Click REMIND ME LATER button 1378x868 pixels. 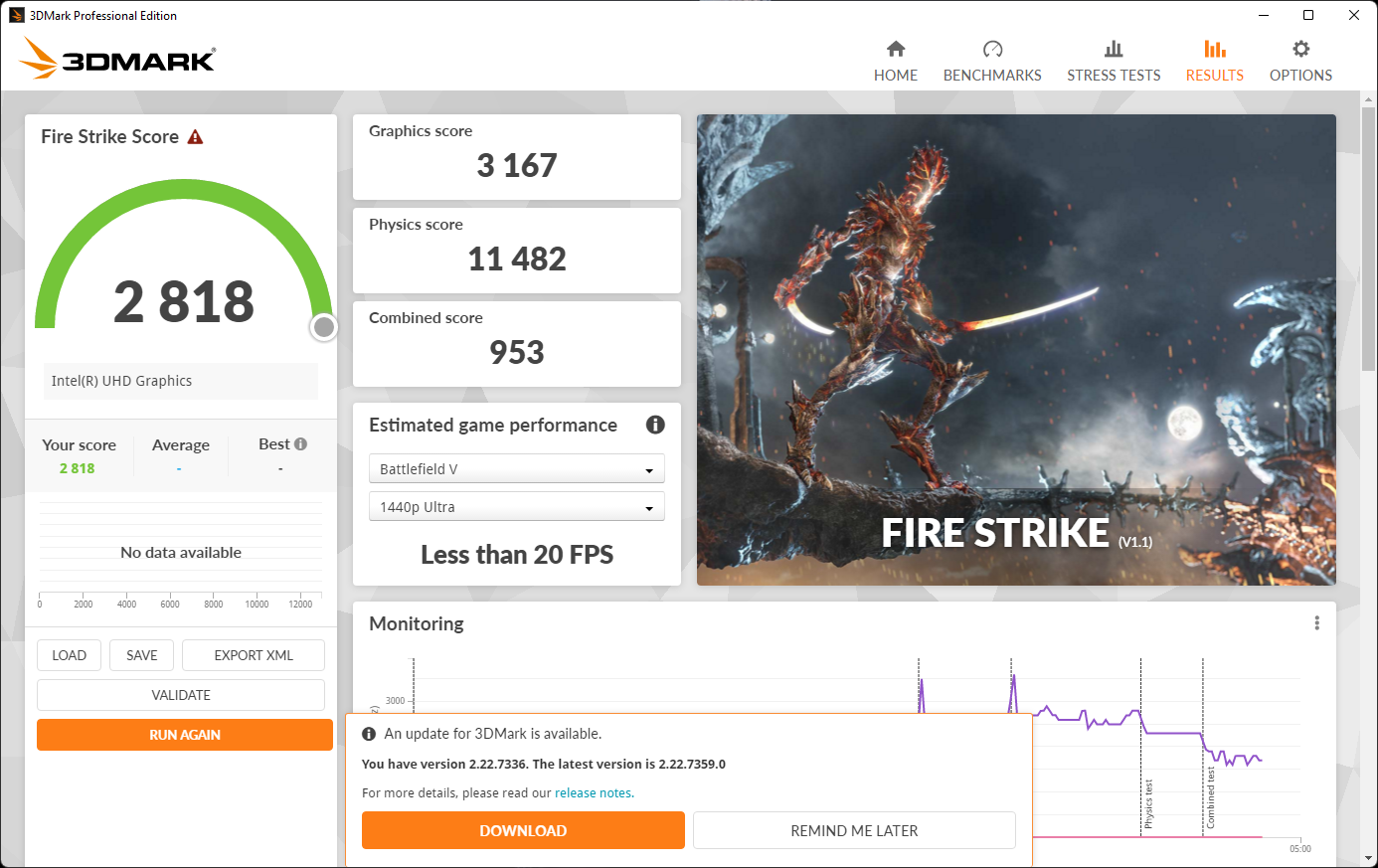854,830
